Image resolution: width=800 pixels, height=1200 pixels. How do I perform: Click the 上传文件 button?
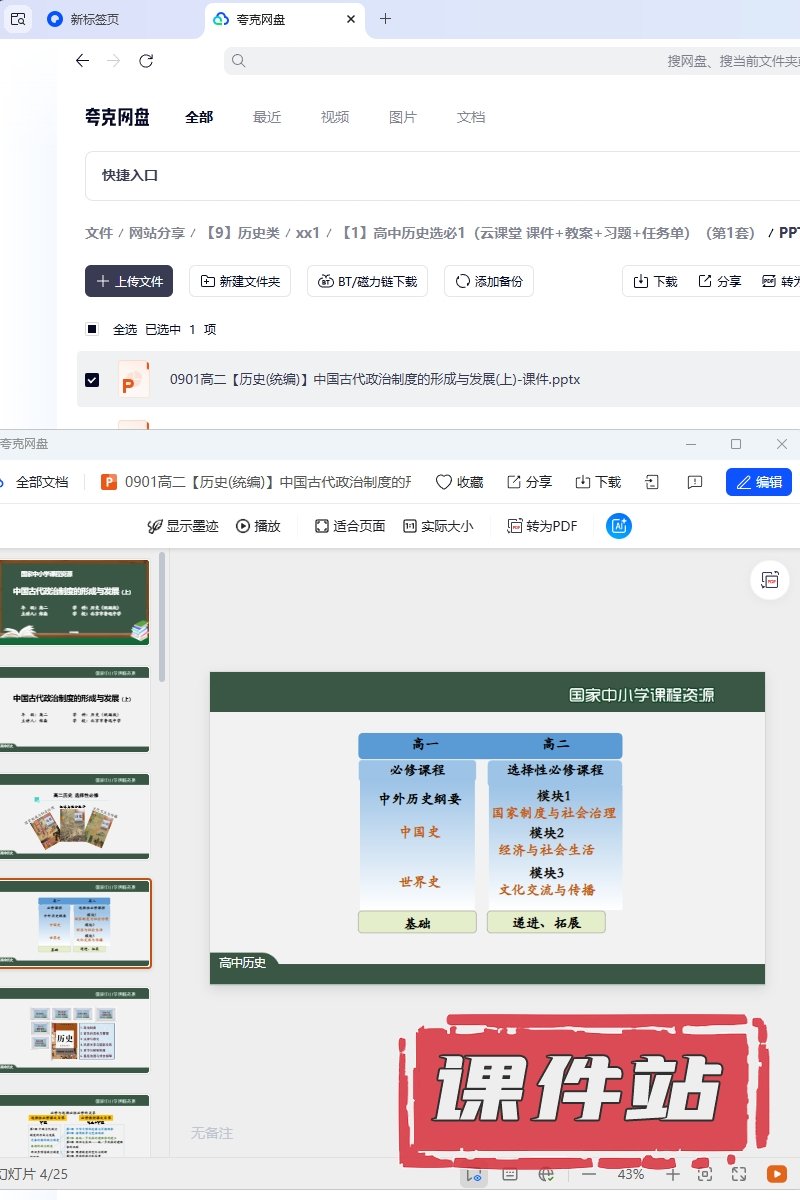tap(129, 282)
